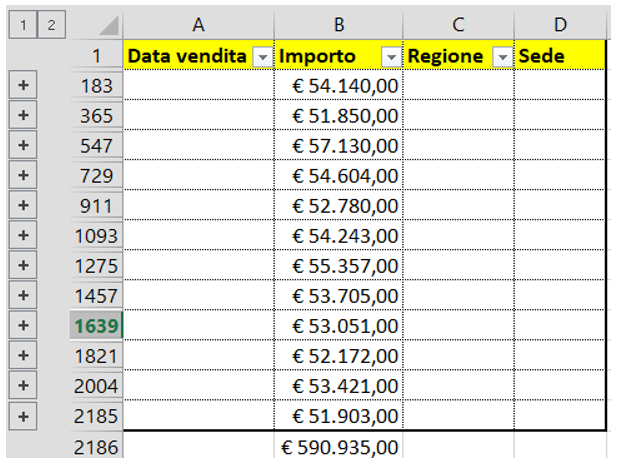Screen dimensions: 619x465
Task: Expand the group at row 1093
Action: pos(23,234)
